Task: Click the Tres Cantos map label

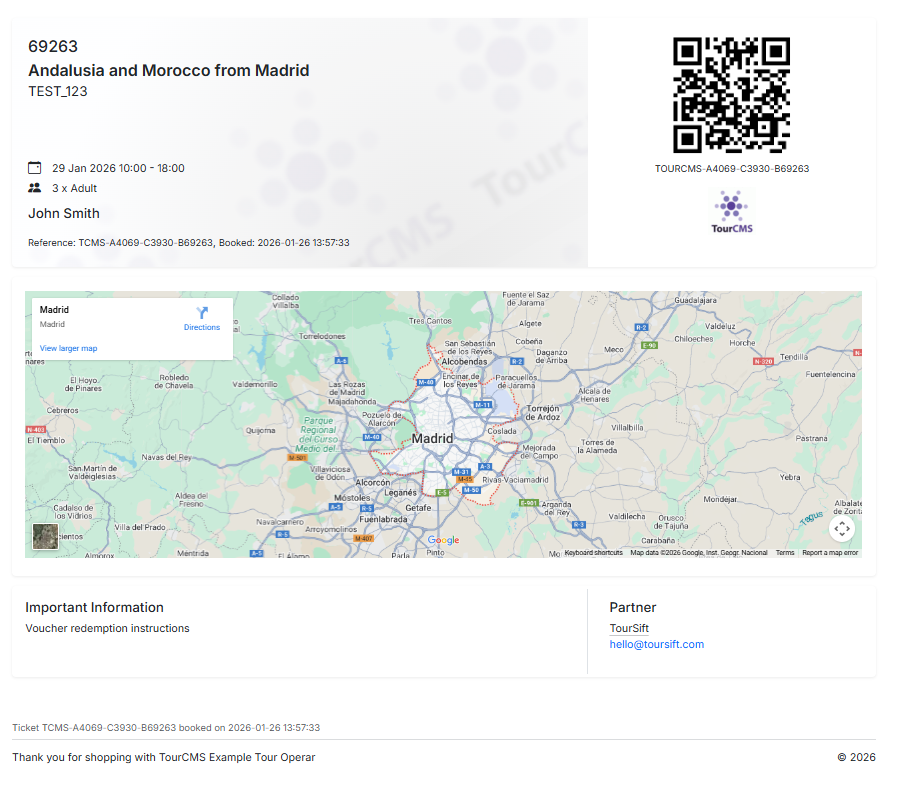Action: coord(430,321)
